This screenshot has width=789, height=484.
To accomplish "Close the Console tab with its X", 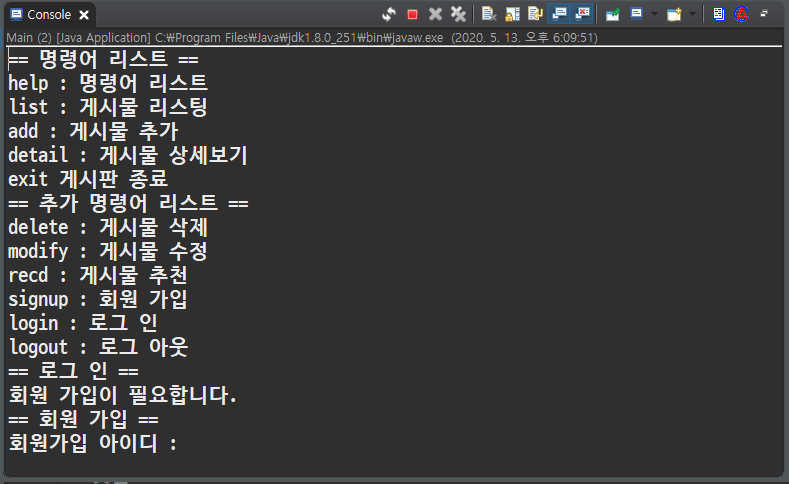I will [x=84, y=15].
